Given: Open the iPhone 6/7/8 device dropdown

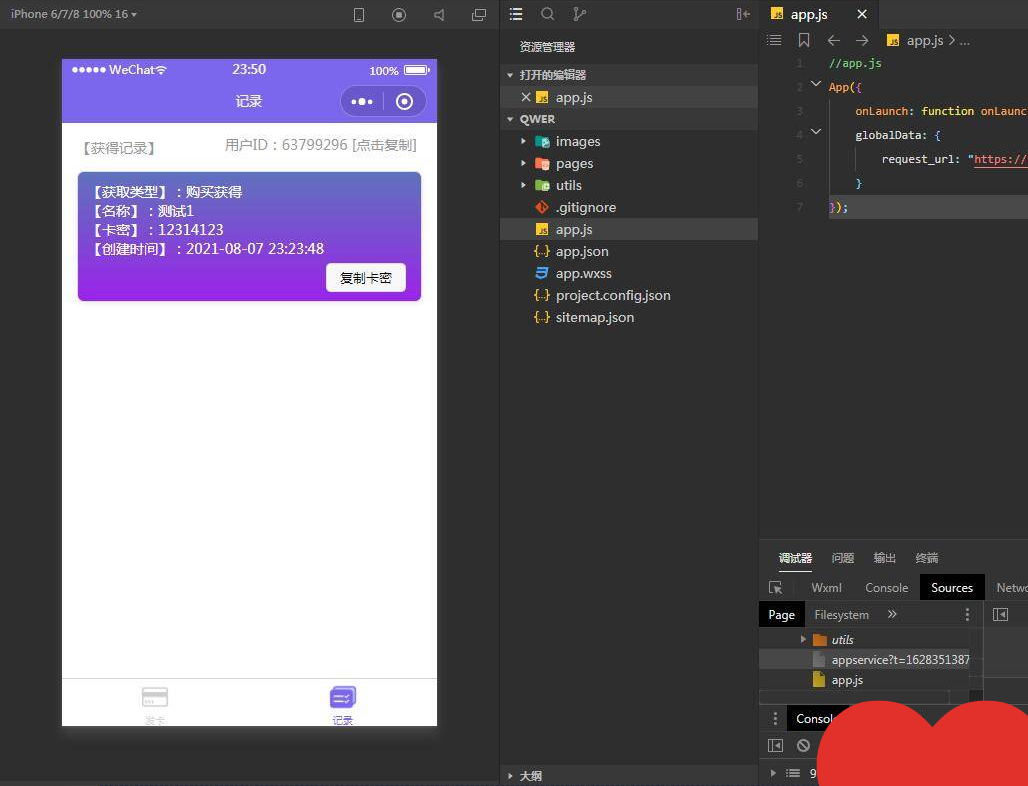Looking at the screenshot, I should 73,14.
